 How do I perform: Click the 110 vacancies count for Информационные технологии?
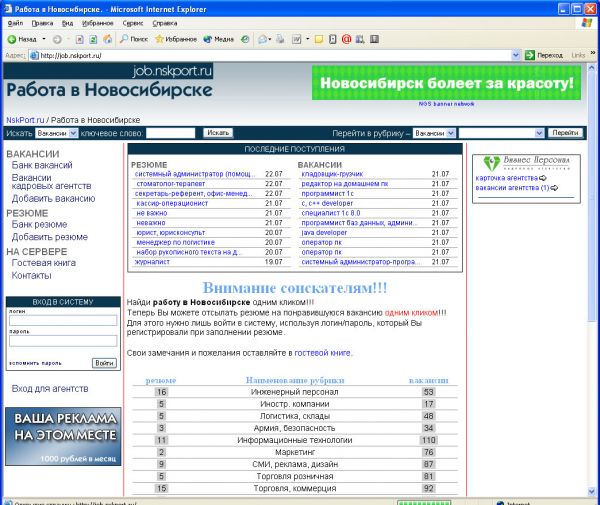429,440
